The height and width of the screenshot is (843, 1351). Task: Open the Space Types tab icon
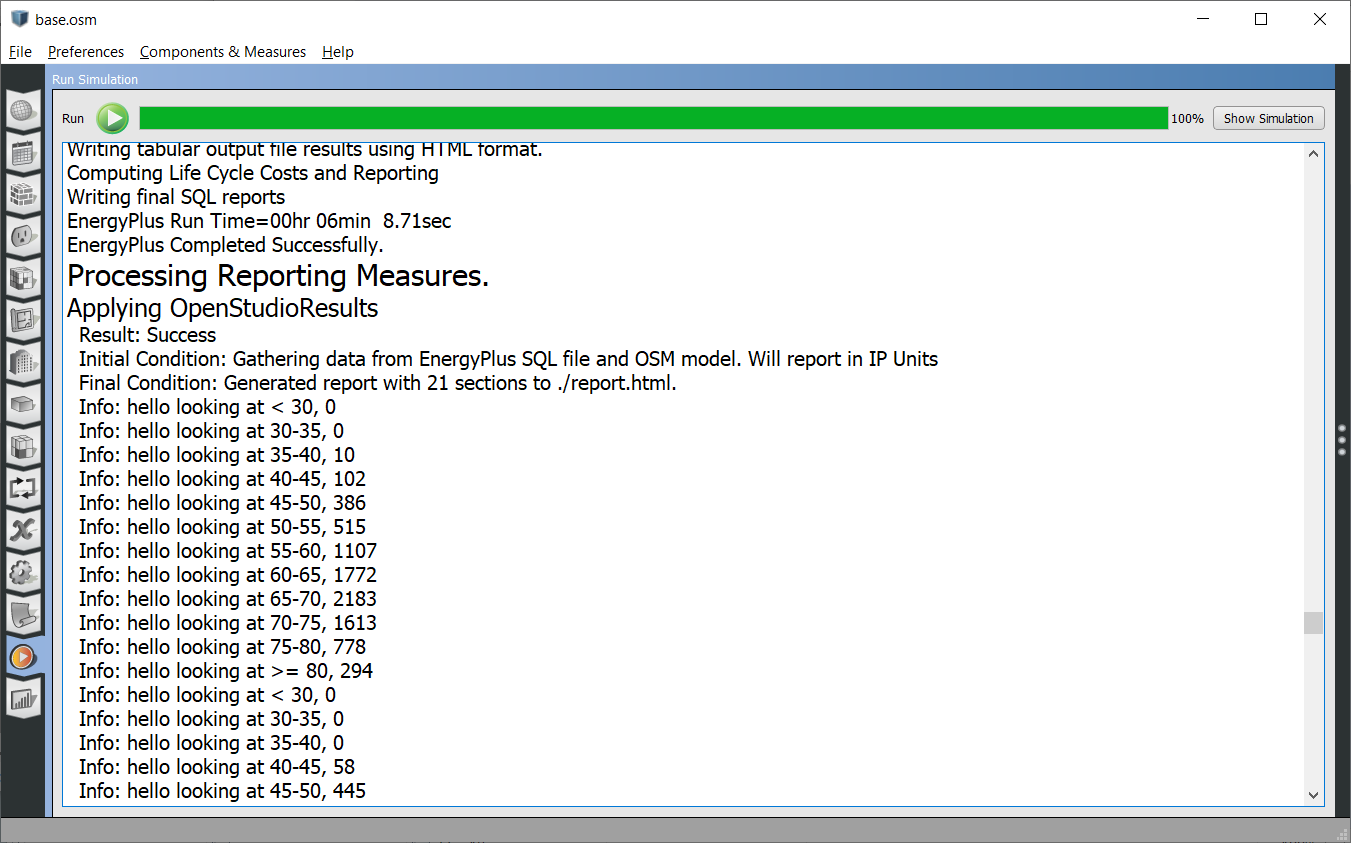pyautogui.click(x=23, y=279)
